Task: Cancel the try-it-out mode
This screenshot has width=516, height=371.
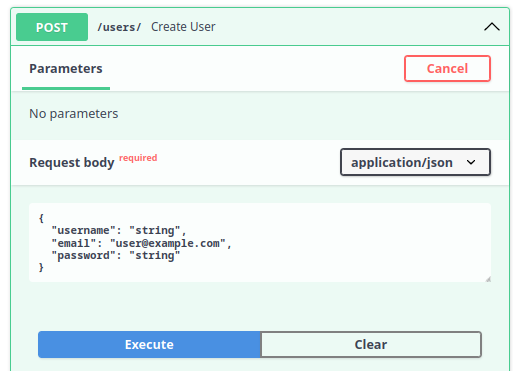Action: [x=447, y=68]
